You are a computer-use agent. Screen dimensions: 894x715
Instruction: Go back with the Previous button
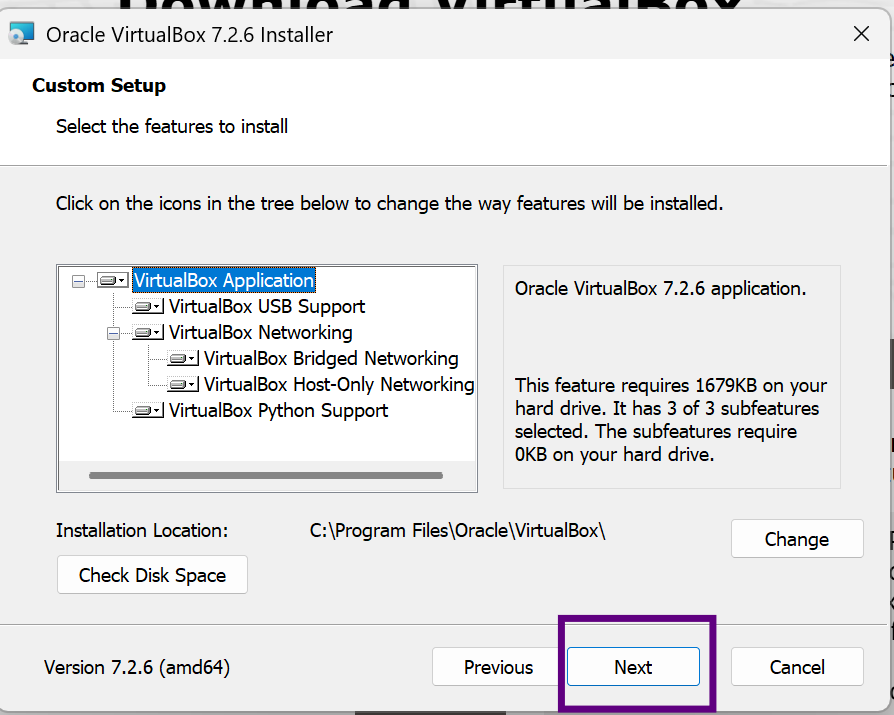click(x=498, y=667)
